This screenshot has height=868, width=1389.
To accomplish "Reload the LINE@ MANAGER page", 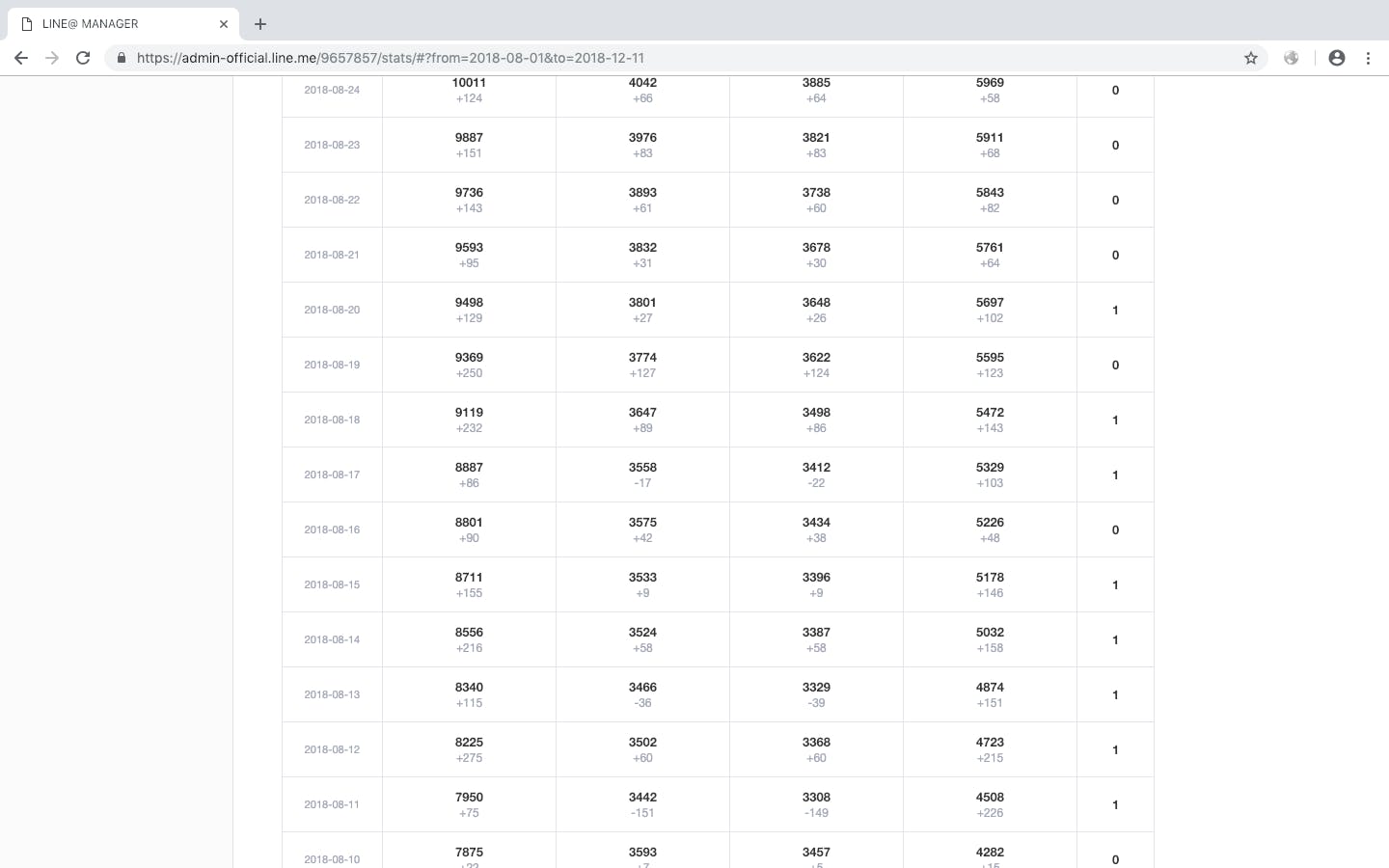I will (83, 58).
